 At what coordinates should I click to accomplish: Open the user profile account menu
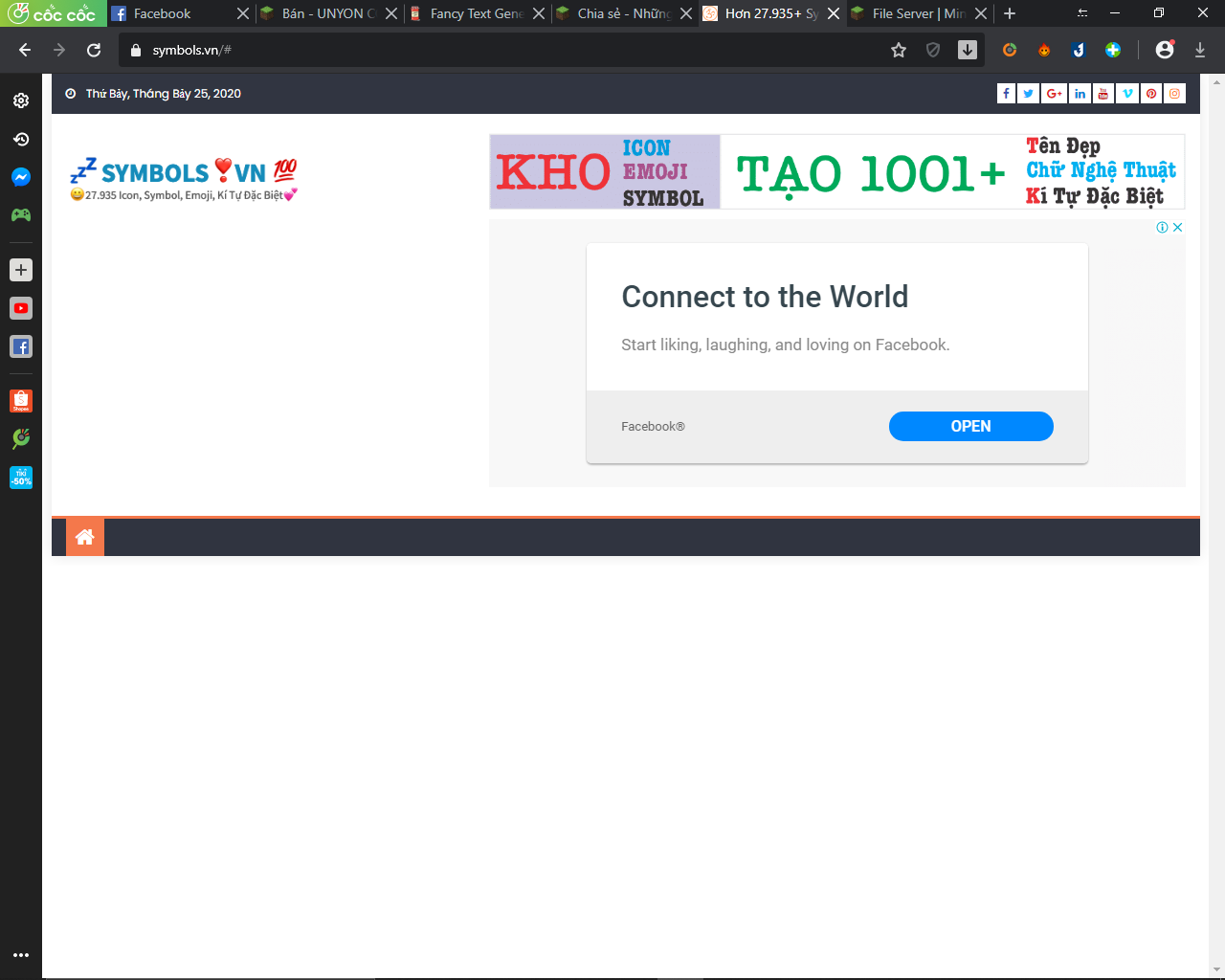(1165, 50)
